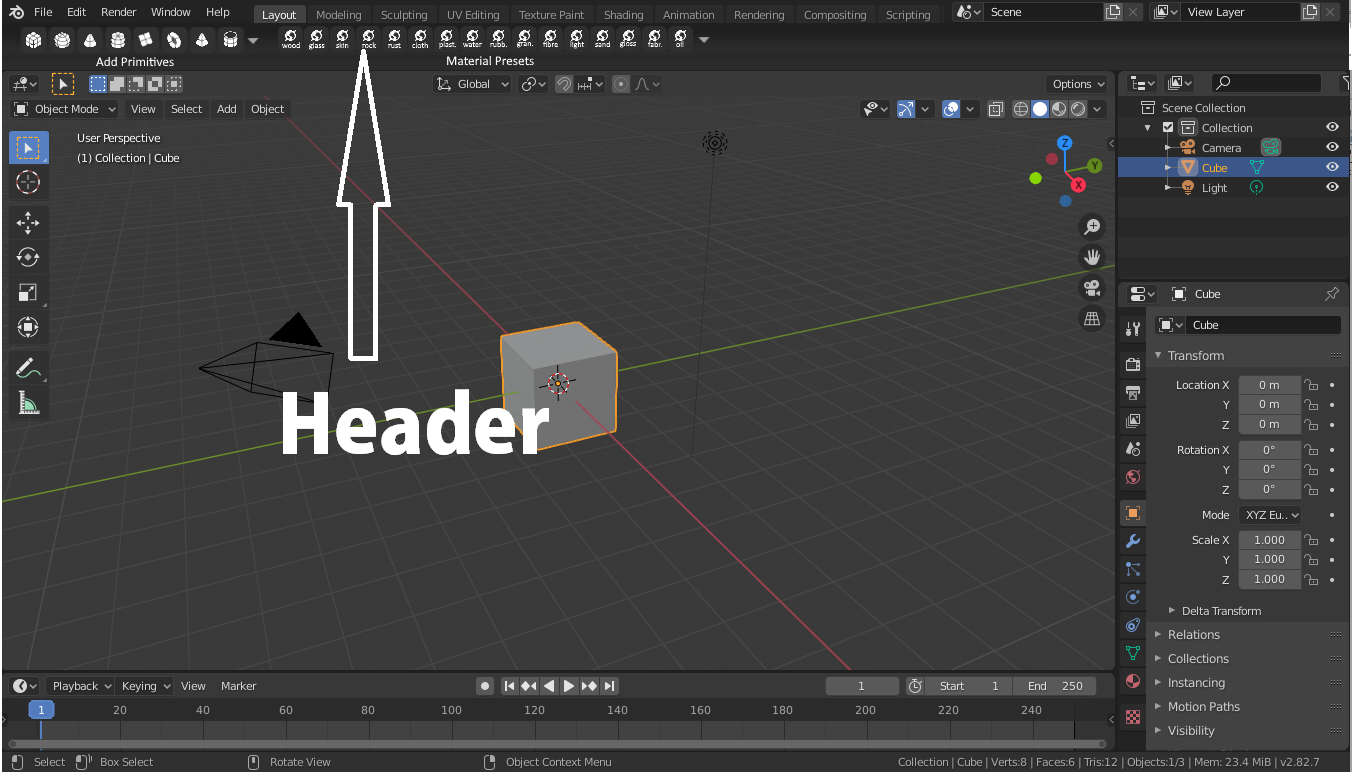This screenshot has width=1352, height=772.
Task: Select the Move tool
Action: click(28, 222)
